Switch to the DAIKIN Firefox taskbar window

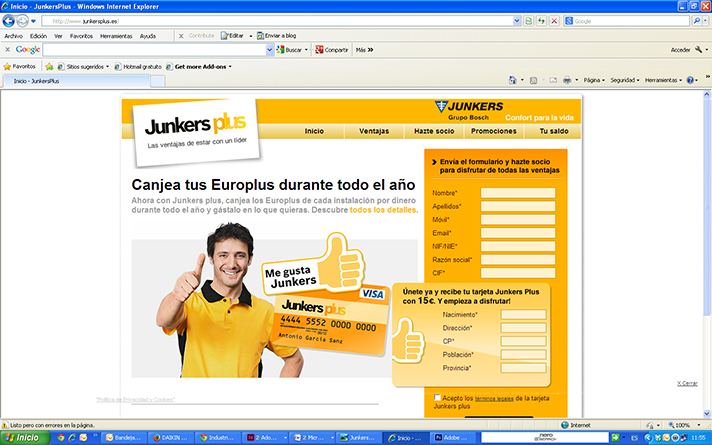point(171,438)
